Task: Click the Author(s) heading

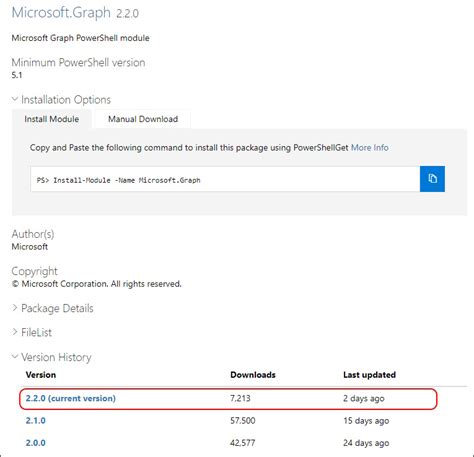Action: point(33,234)
